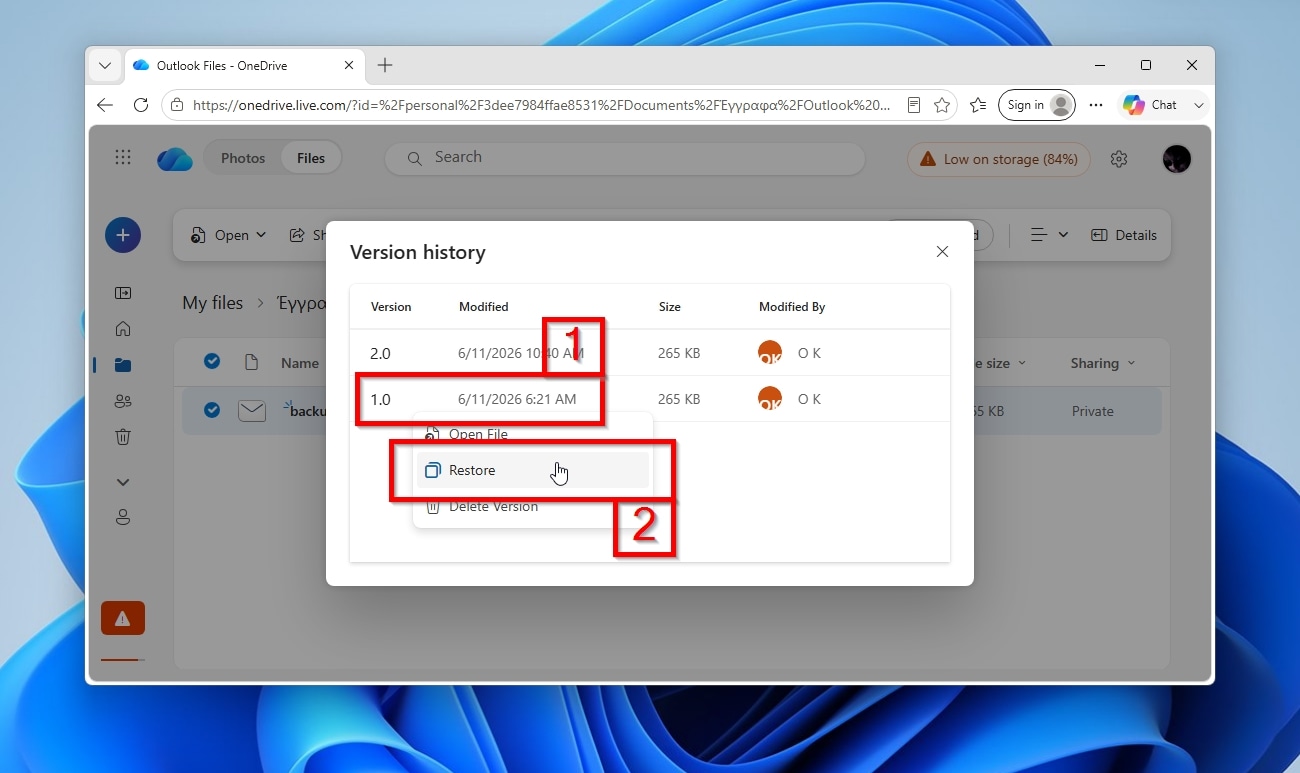Open OneDrive settings gear
The height and width of the screenshot is (773, 1300).
pos(1119,159)
